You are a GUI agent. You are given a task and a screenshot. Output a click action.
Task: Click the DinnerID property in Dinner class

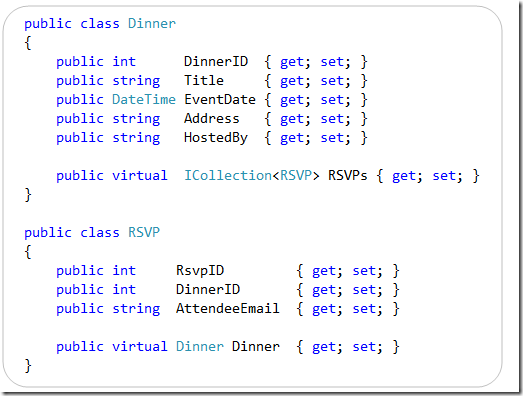pyautogui.click(x=216, y=61)
